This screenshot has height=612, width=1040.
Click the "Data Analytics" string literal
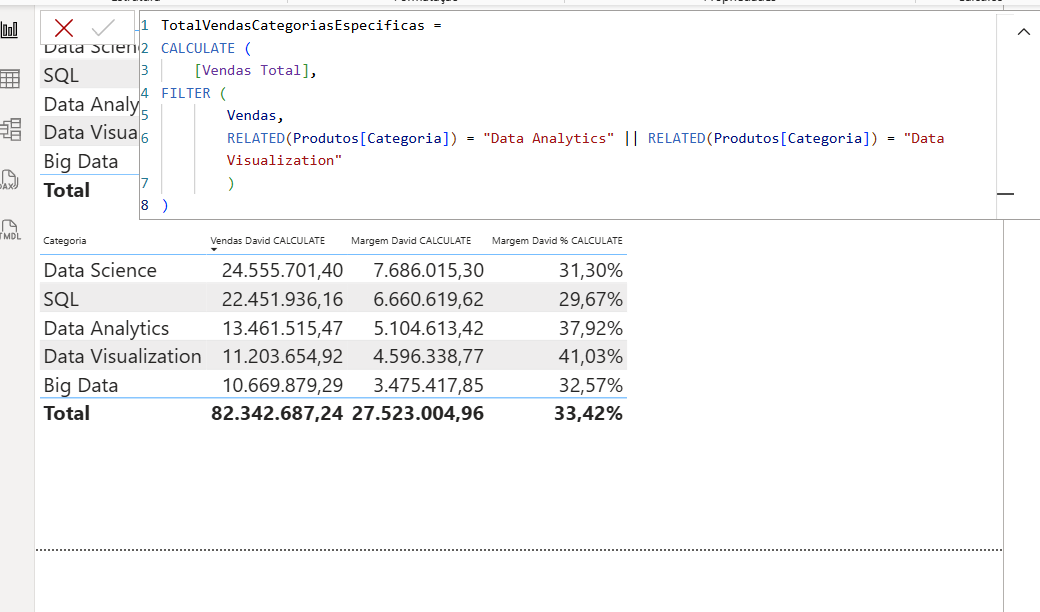(x=549, y=139)
